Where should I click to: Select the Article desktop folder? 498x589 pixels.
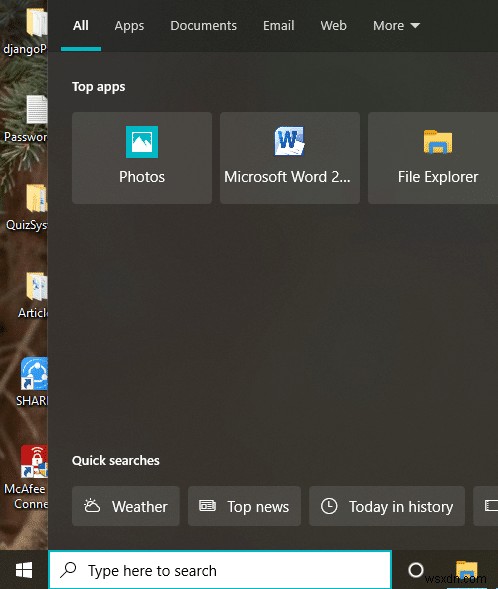tap(33, 295)
